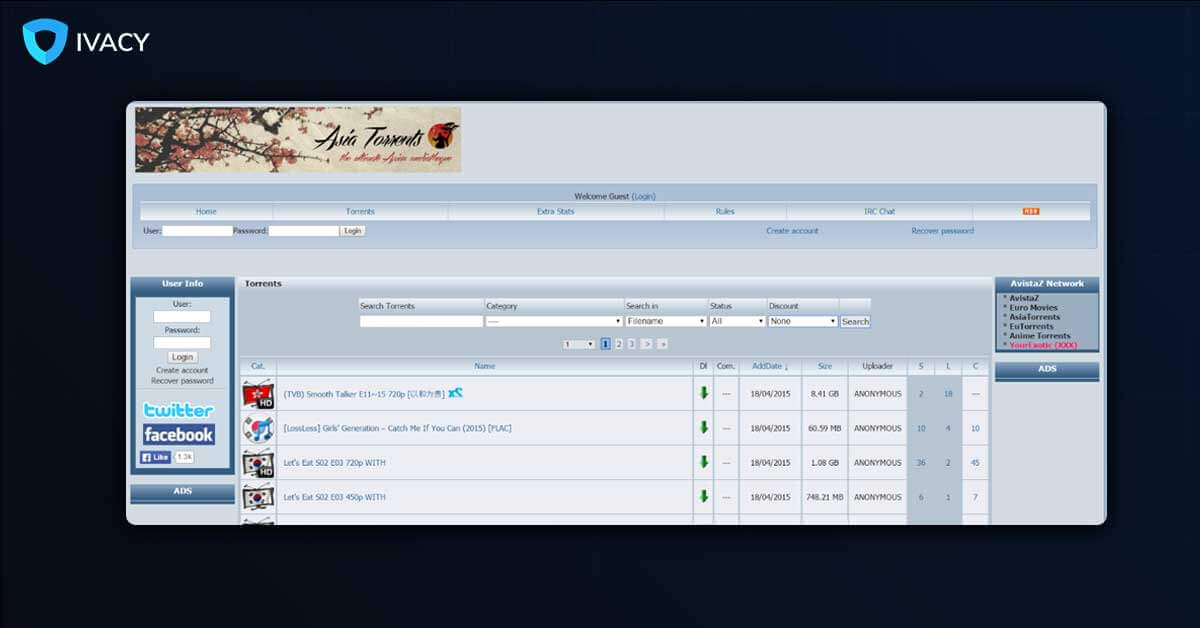Click category icon for Girls' Generation row

[259, 428]
